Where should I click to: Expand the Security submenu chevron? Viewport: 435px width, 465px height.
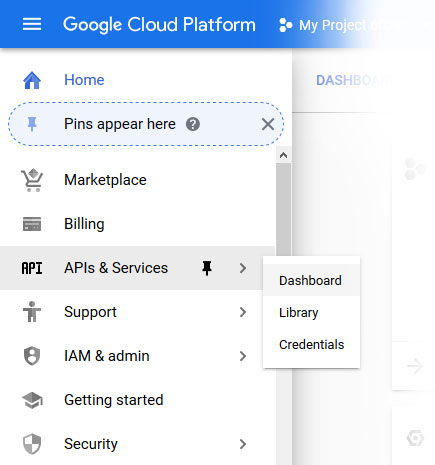pyautogui.click(x=243, y=444)
